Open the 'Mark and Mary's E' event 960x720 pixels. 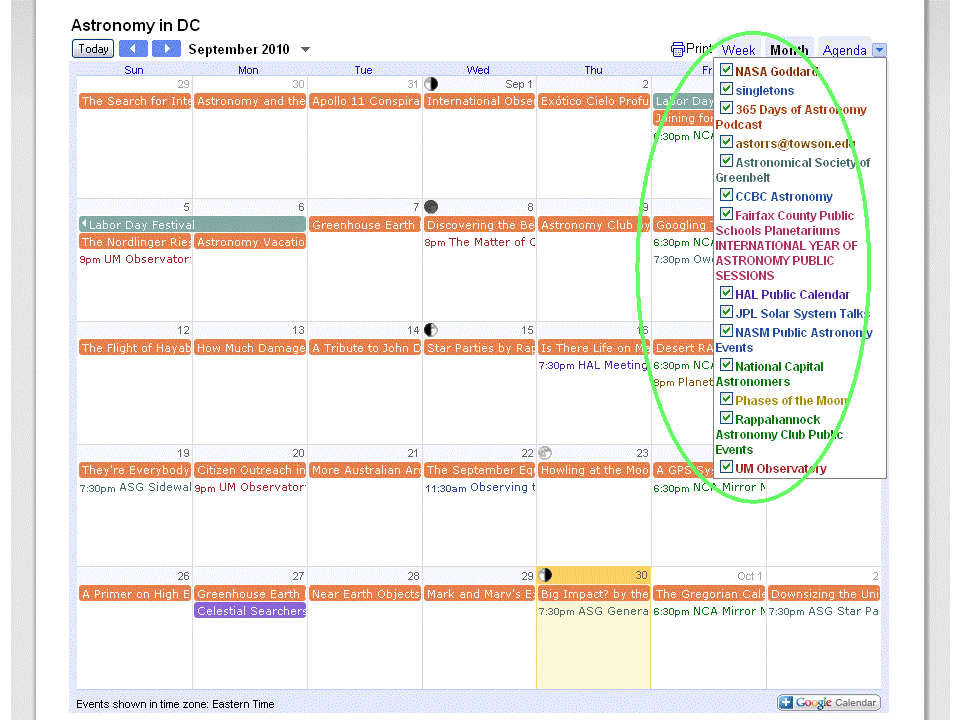pos(480,593)
